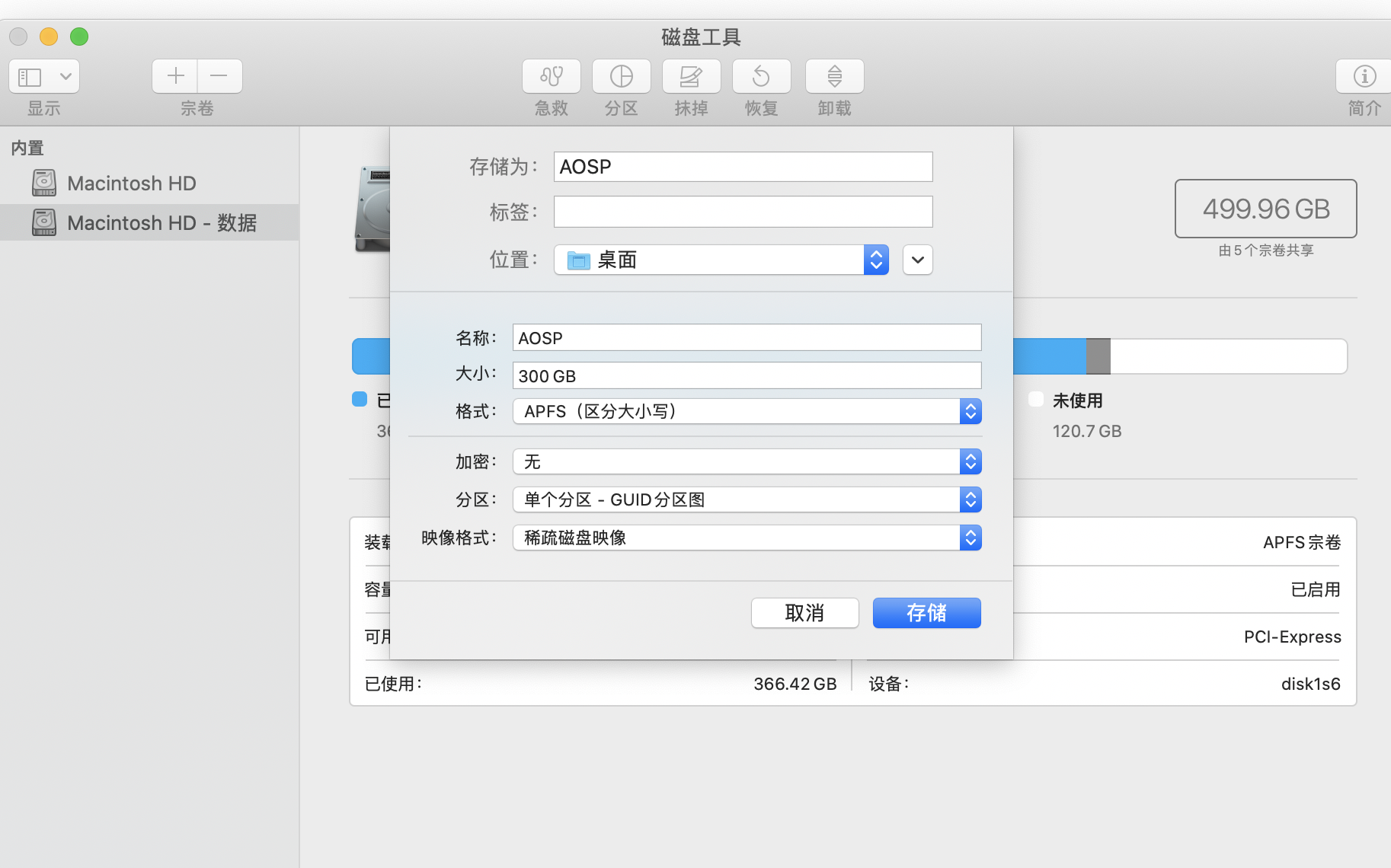Click the 内置 internal section header in sidebar
The width and height of the screenshot is (1391, 868).
27,148
